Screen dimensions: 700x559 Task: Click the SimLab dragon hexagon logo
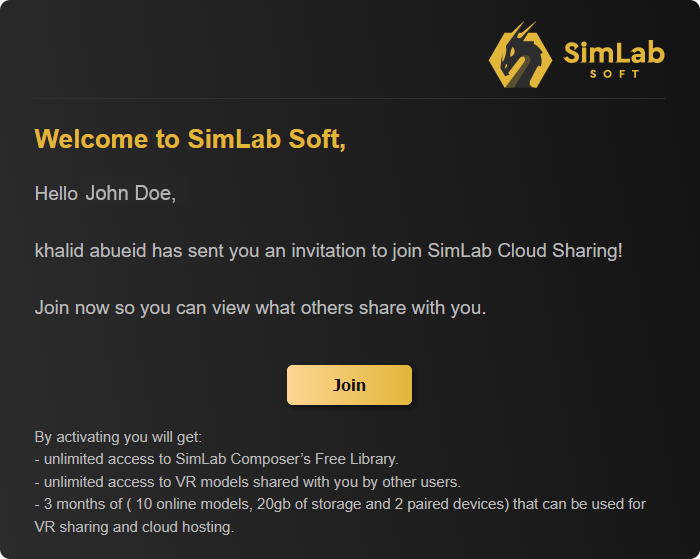click(x=520, y=55)
